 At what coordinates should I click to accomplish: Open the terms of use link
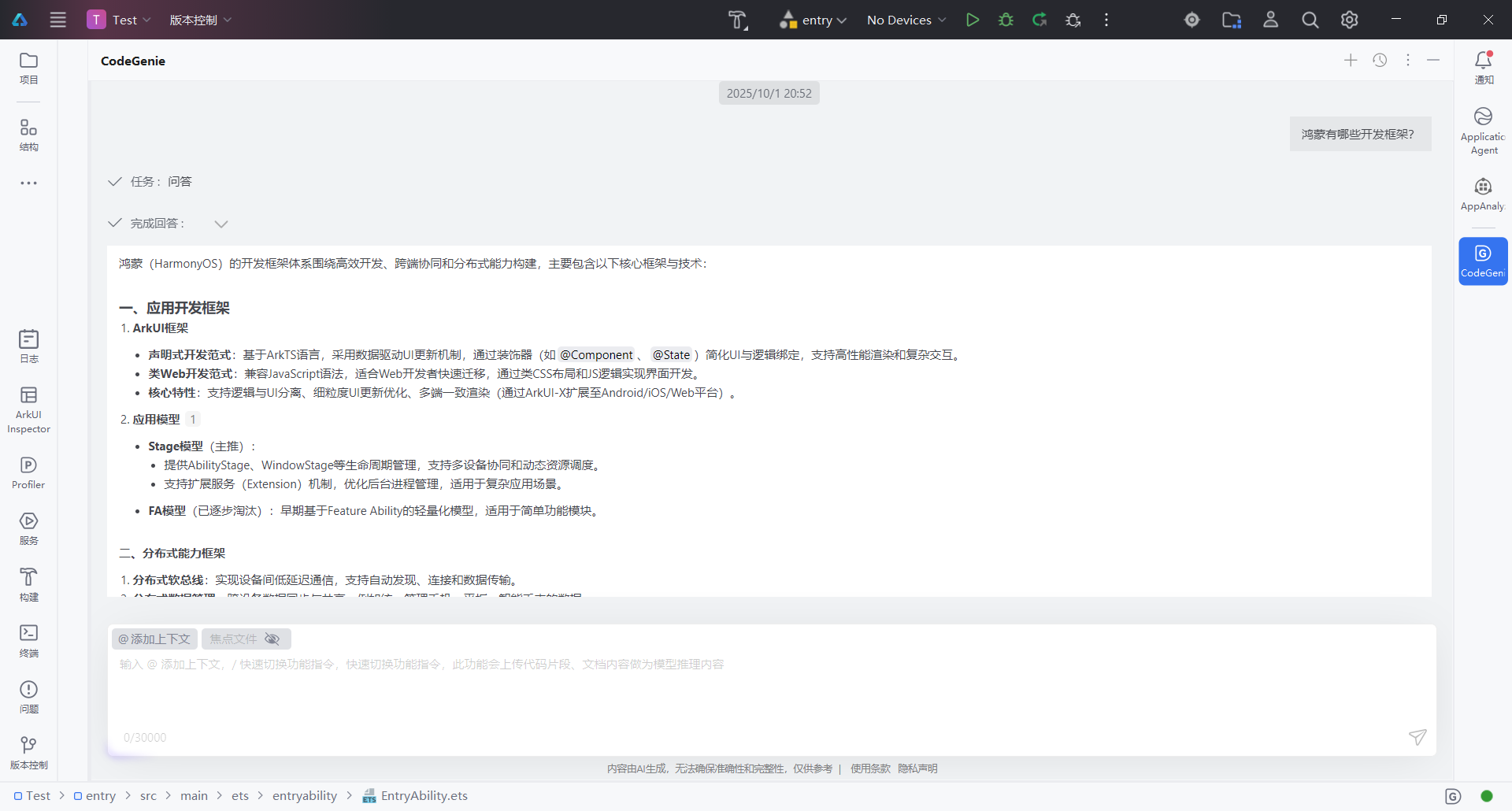point(870,768)
